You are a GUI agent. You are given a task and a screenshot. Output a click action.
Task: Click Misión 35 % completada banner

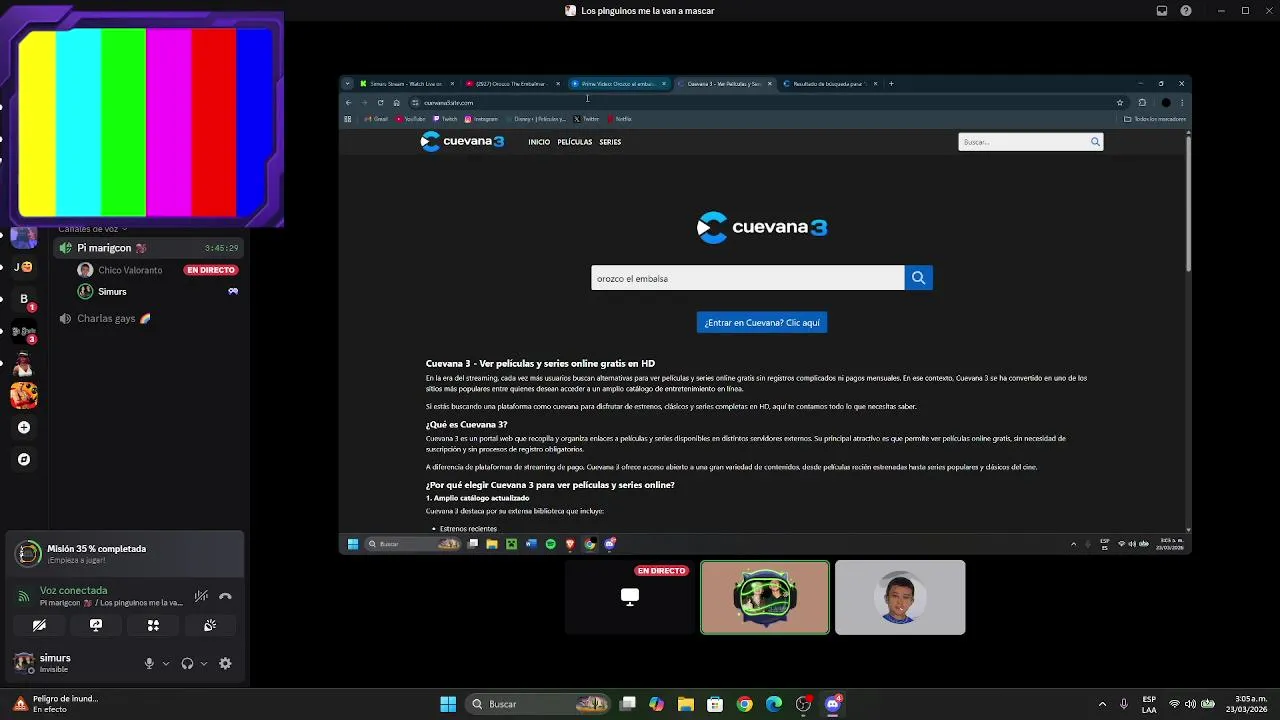tap(125, 554)
